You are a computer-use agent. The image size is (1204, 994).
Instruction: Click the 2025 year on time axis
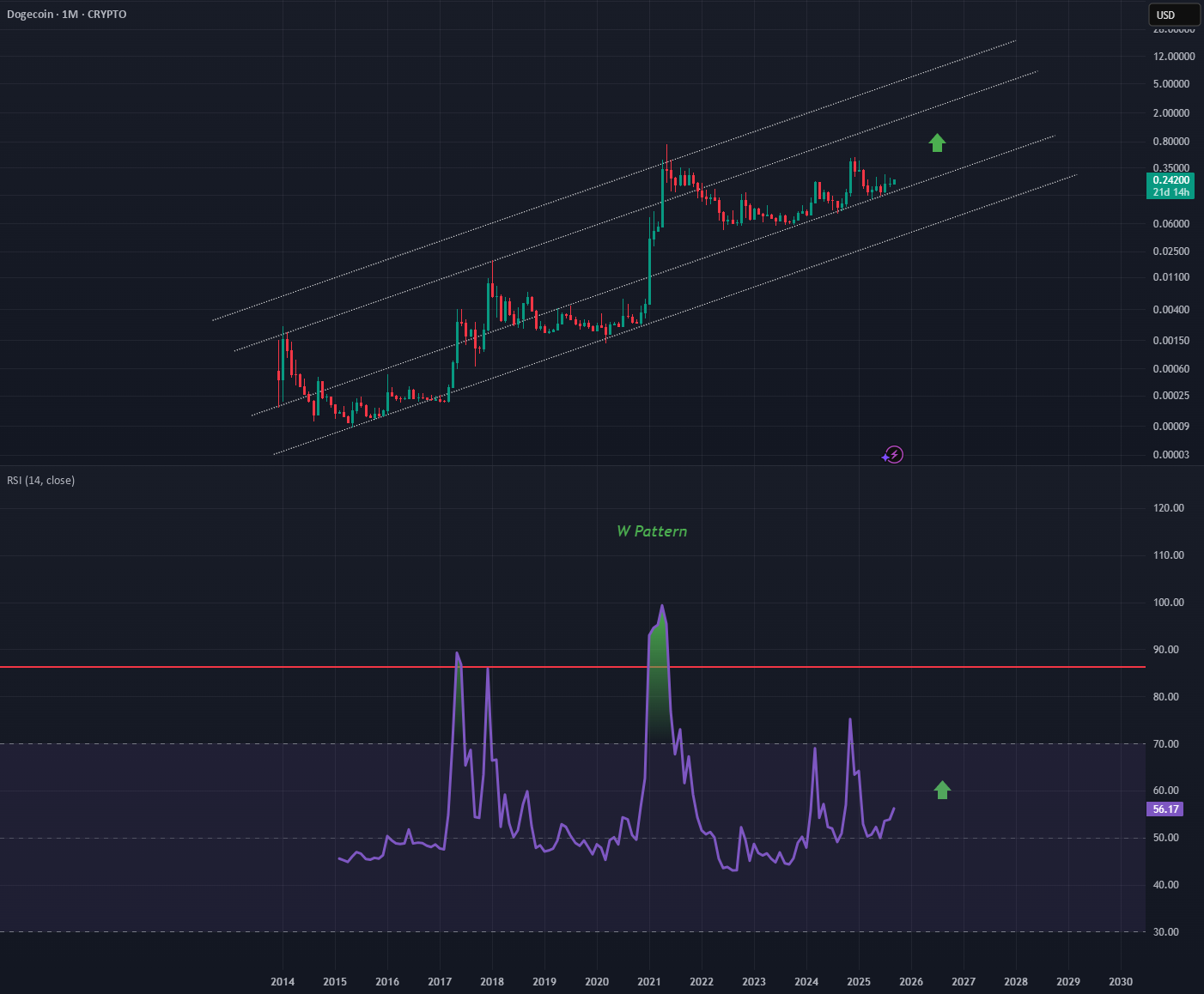coord(859,982)
